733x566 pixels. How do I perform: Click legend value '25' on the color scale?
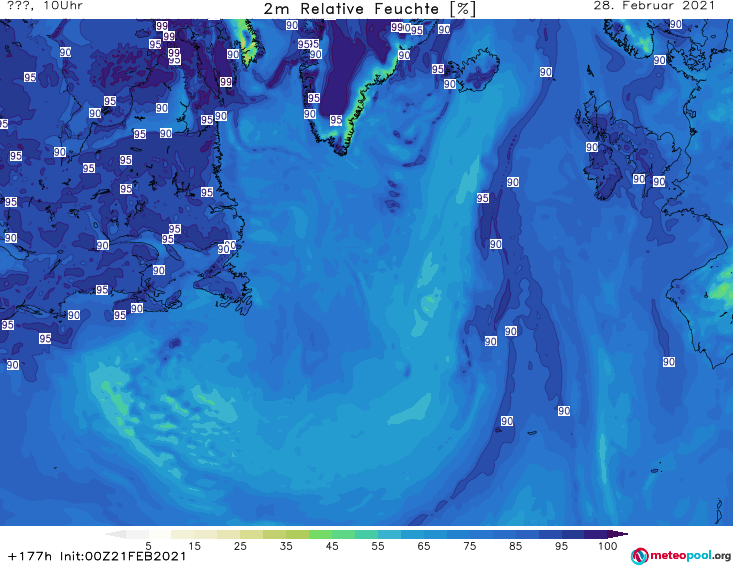tap(240, 546)
